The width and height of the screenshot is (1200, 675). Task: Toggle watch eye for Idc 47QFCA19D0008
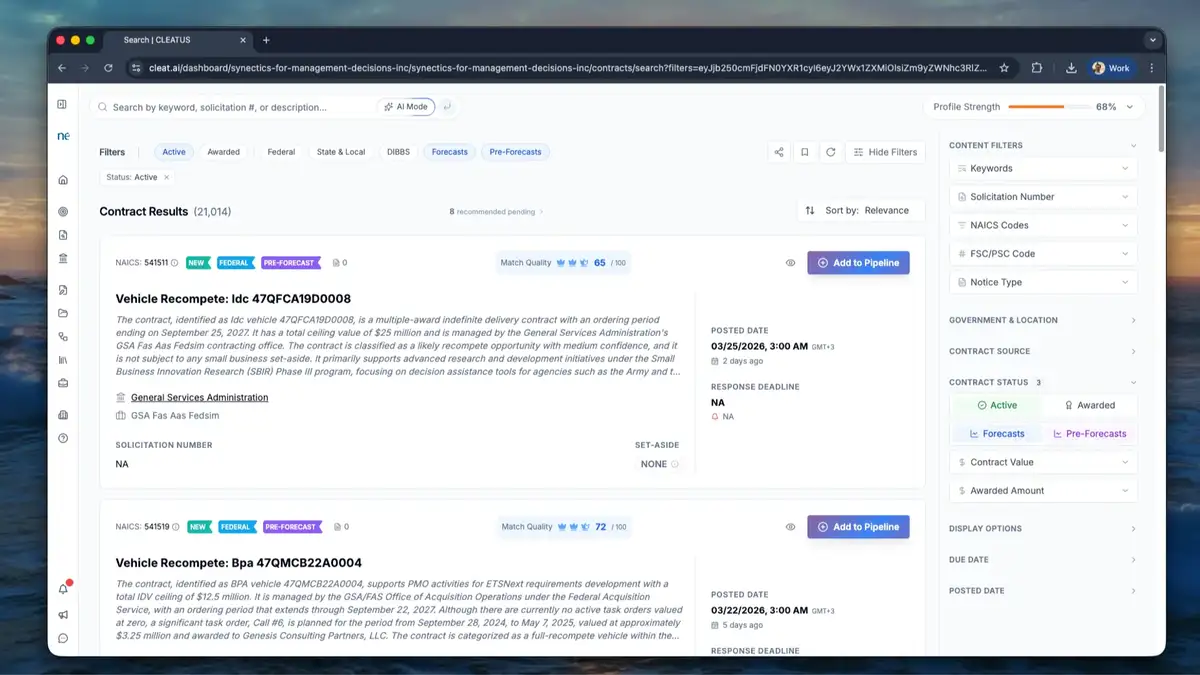(790, 263)
